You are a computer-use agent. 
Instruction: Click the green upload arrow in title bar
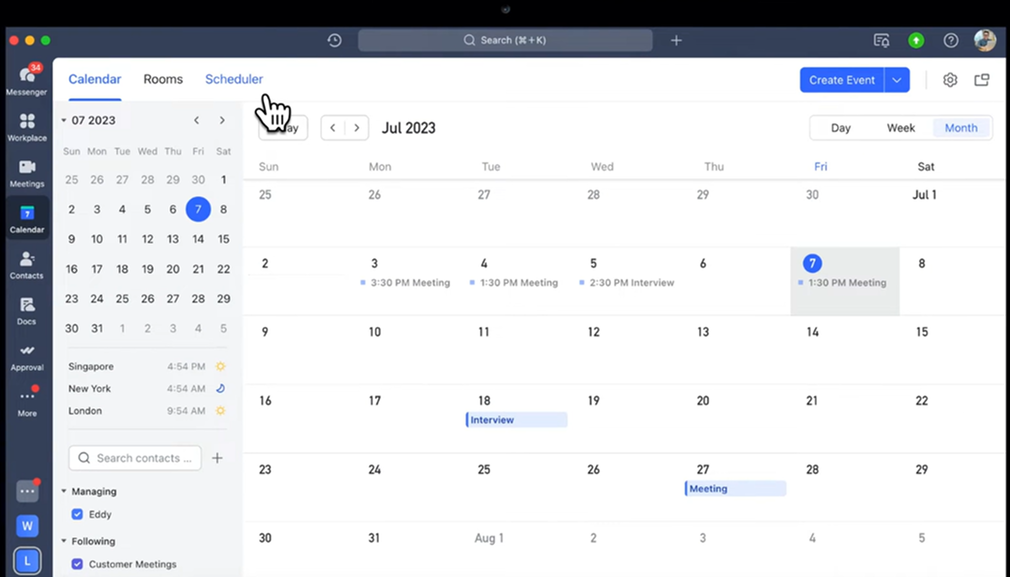point(916,40)
